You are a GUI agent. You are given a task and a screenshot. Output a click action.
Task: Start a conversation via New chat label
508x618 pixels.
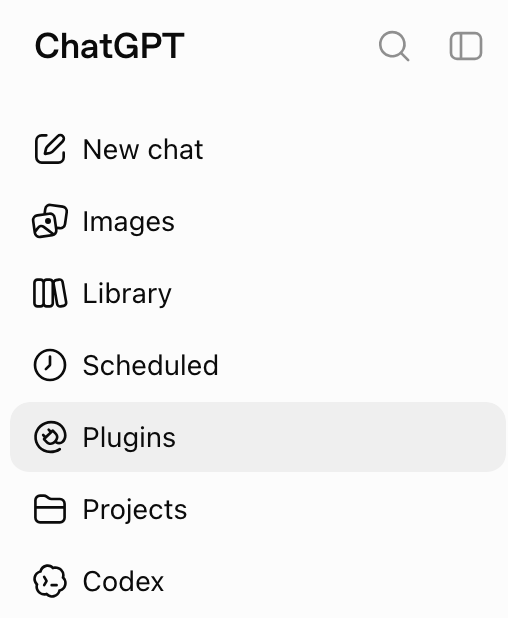143,149
